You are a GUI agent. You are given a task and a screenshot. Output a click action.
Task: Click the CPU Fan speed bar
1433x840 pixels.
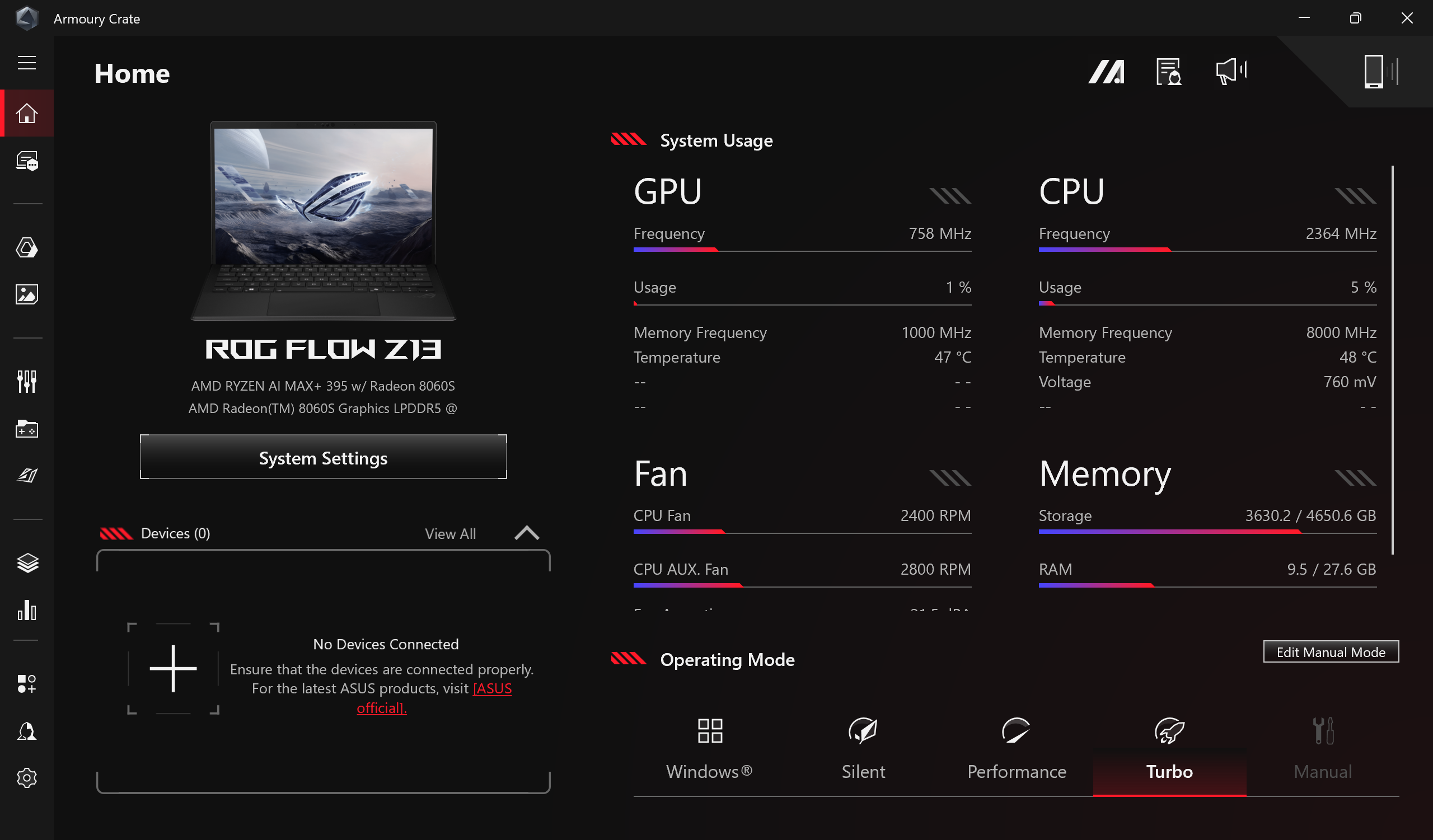802,532
